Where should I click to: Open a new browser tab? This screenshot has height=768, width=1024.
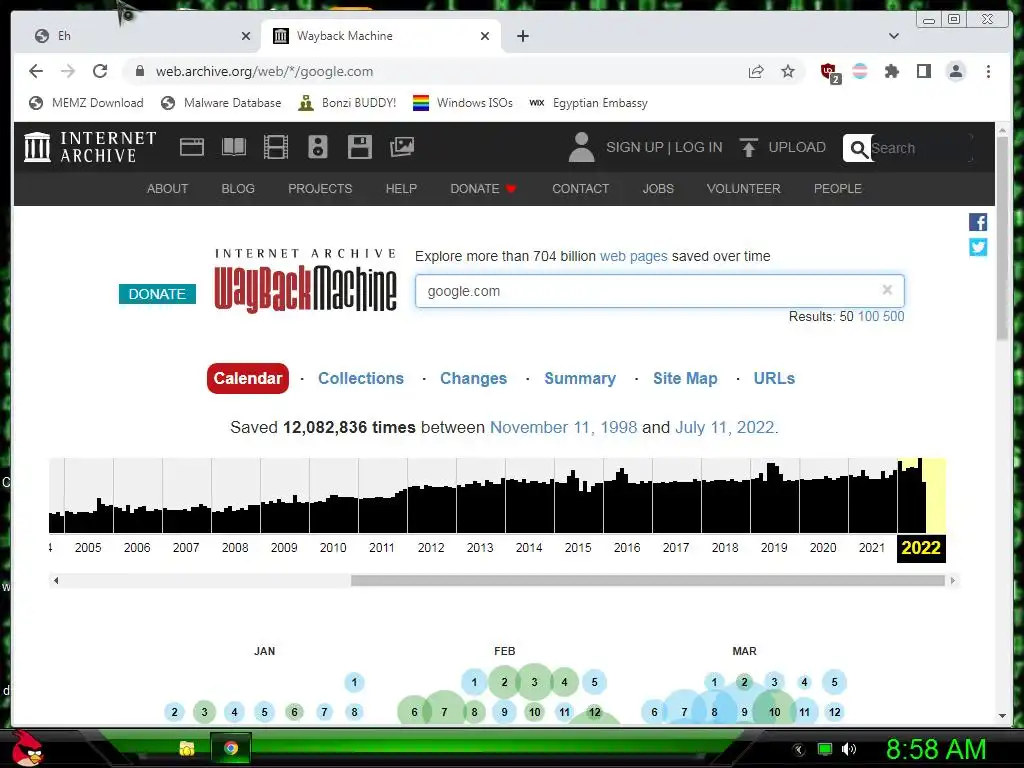pos(522,36)
